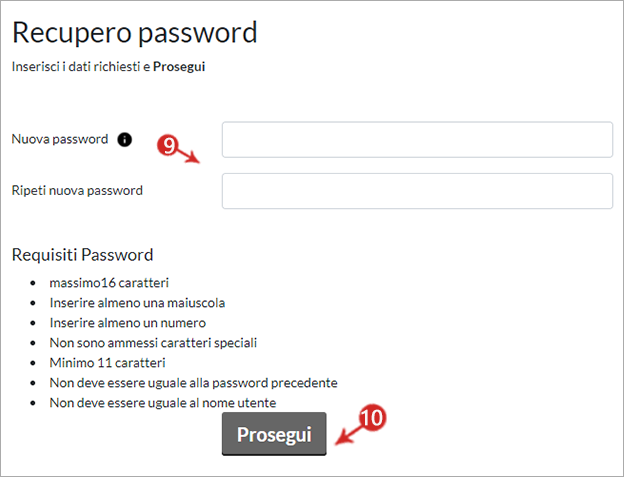Click the Recupero password heading
This screenshot has width=624, height=477.
[135, 33]
